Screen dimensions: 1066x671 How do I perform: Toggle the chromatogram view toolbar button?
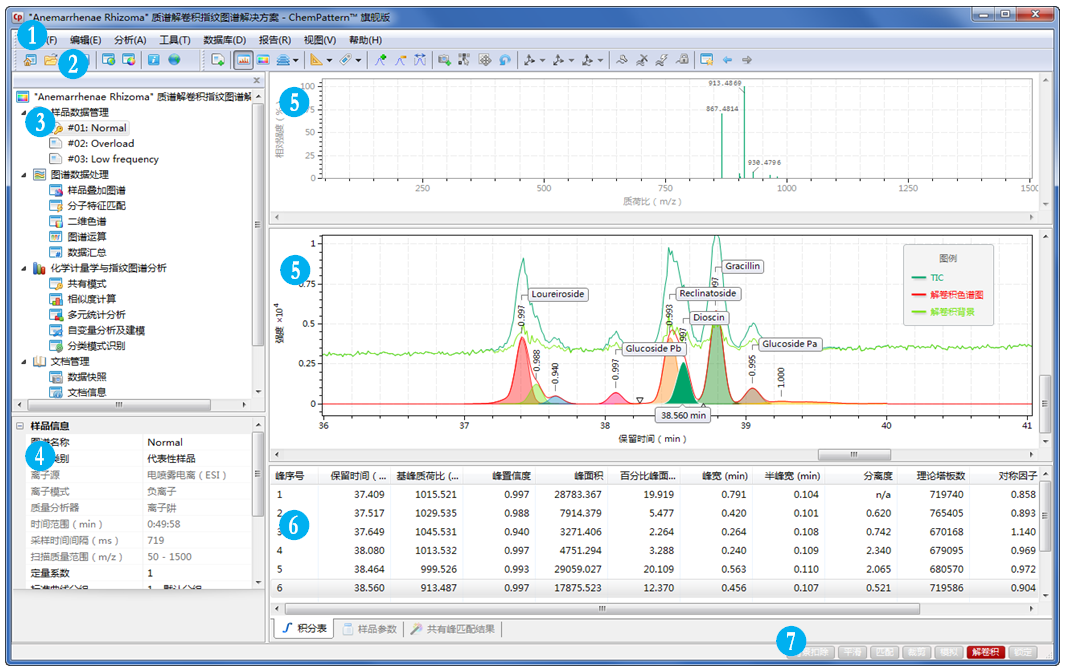[x=243, y=60]
